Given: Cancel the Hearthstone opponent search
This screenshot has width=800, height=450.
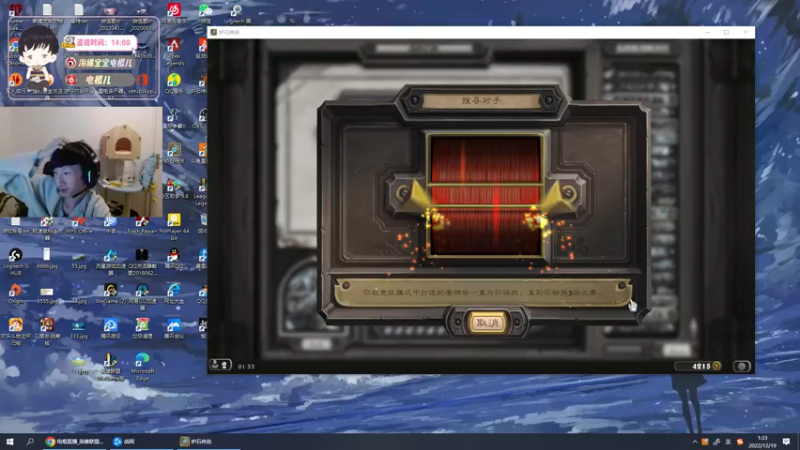Looking at the screenshot, I should [487, 323].
